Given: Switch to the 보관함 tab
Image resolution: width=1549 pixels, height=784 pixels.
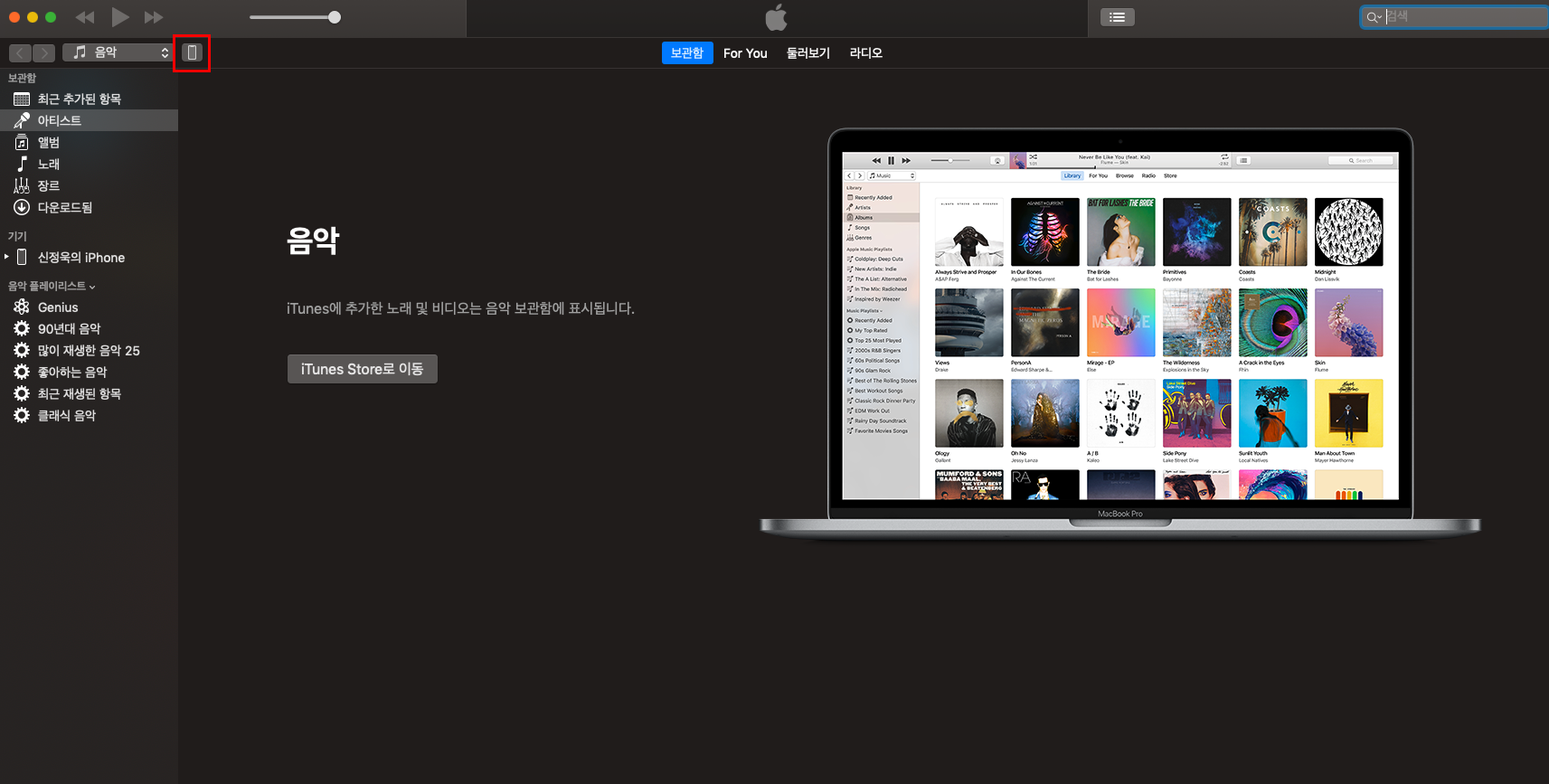Looking at the screenshot, I should 687,52.
